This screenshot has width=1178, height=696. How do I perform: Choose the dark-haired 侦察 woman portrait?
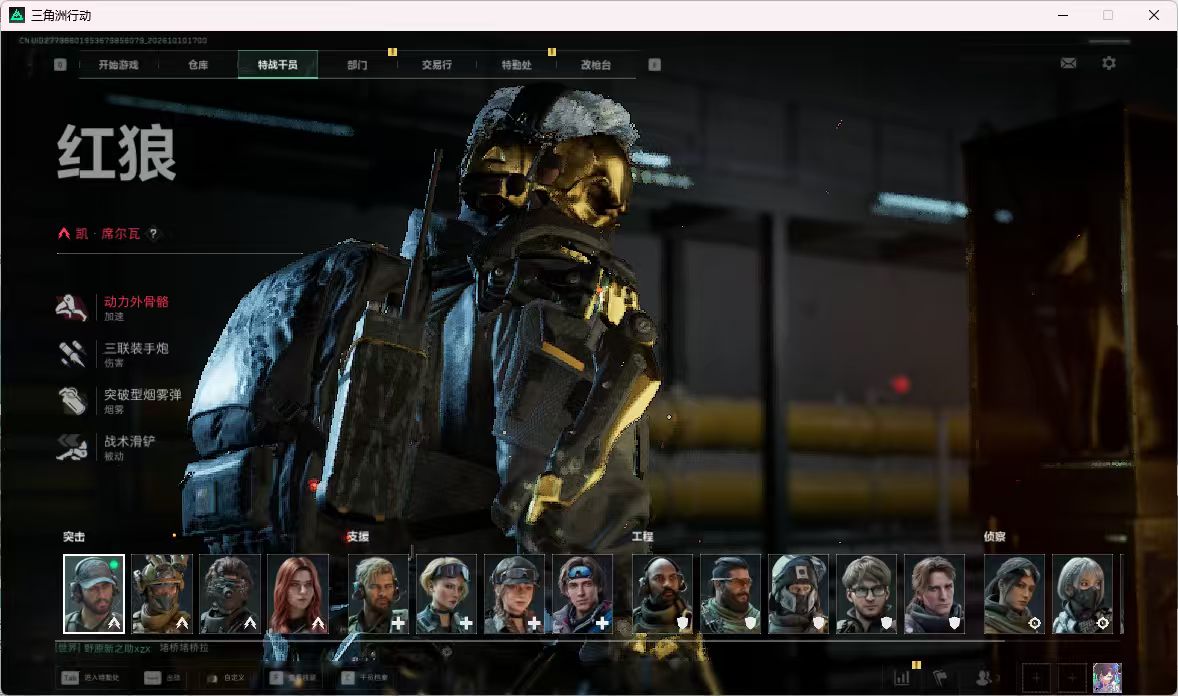[x=1014, y=594]
